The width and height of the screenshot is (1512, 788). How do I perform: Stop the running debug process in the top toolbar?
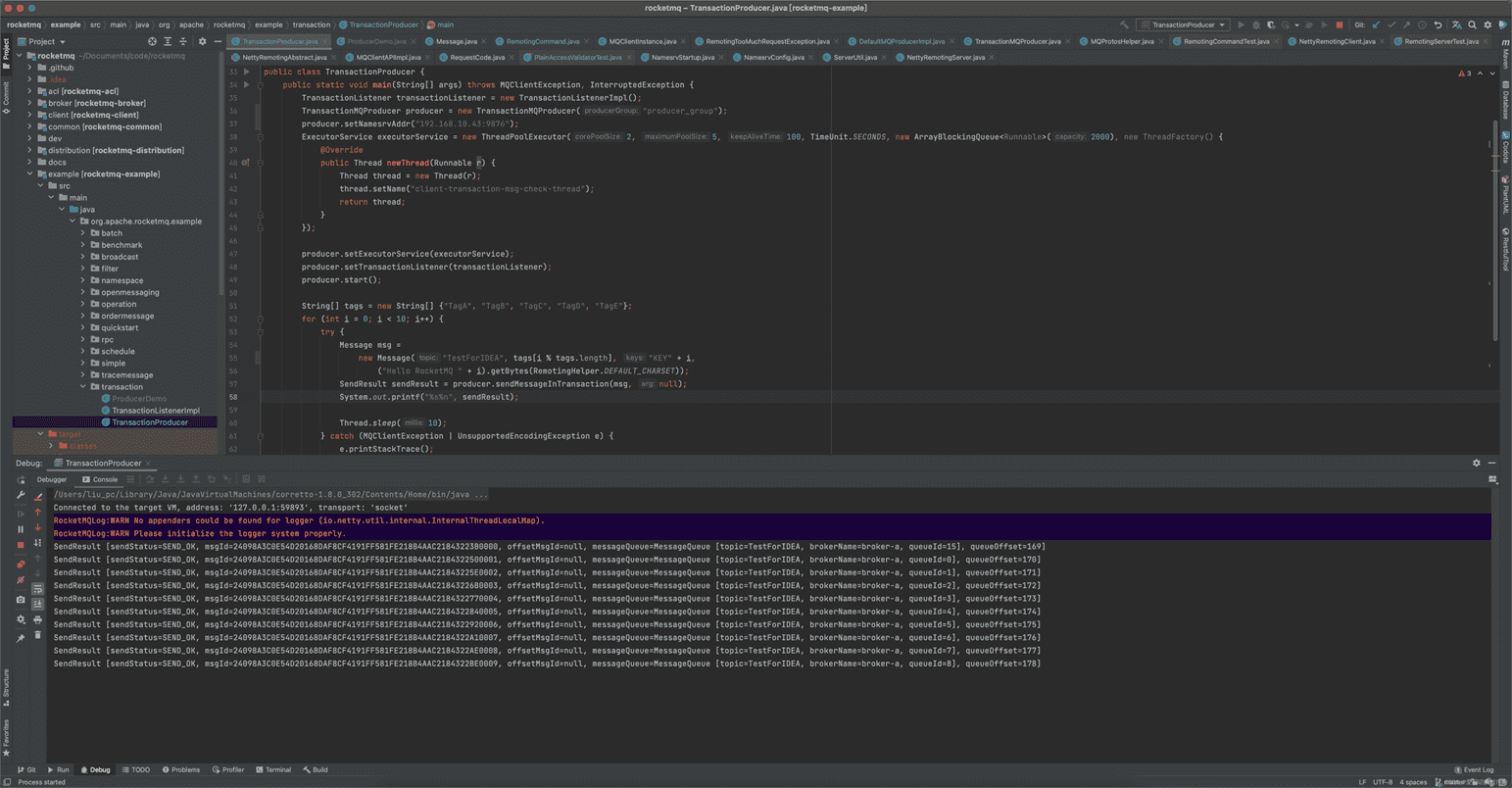click(x=1340, y=25)
